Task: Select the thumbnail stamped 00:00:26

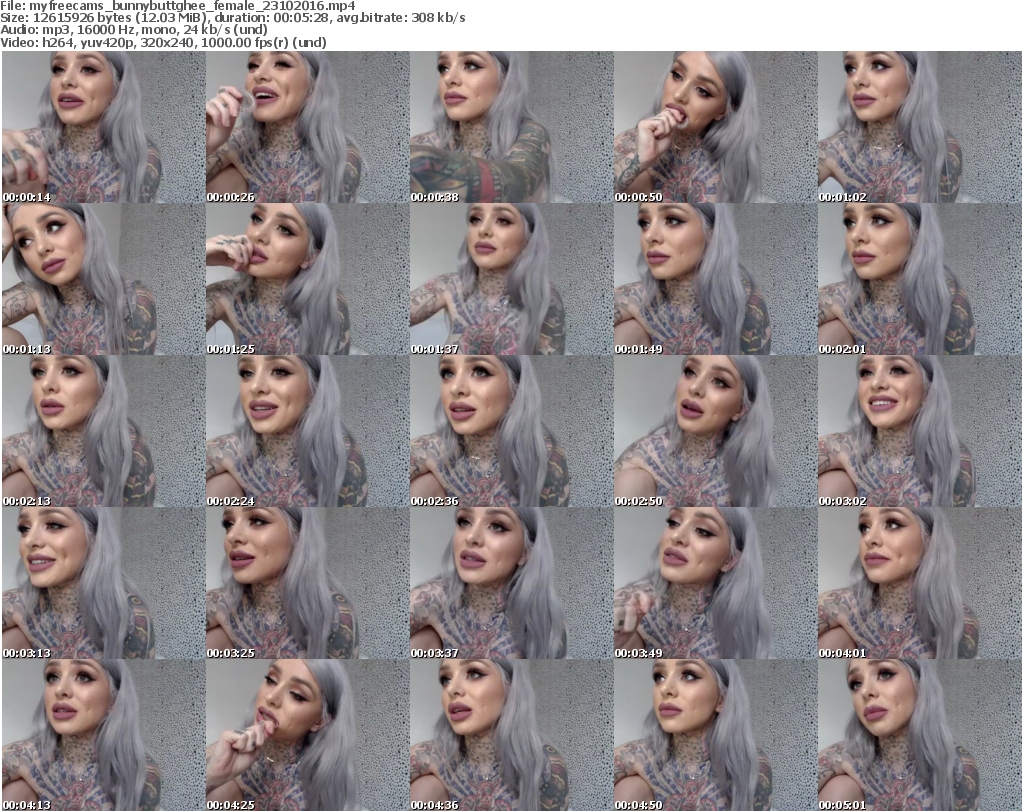Action: tap(308, 127)
